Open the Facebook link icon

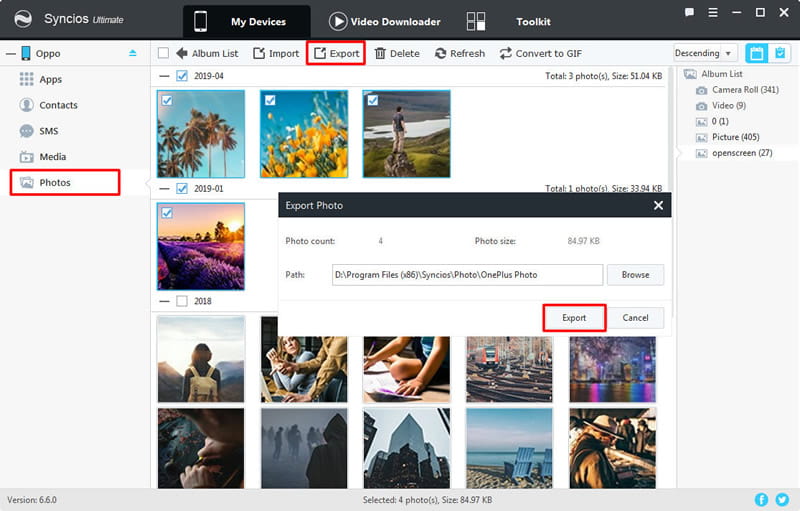[761, 500]
